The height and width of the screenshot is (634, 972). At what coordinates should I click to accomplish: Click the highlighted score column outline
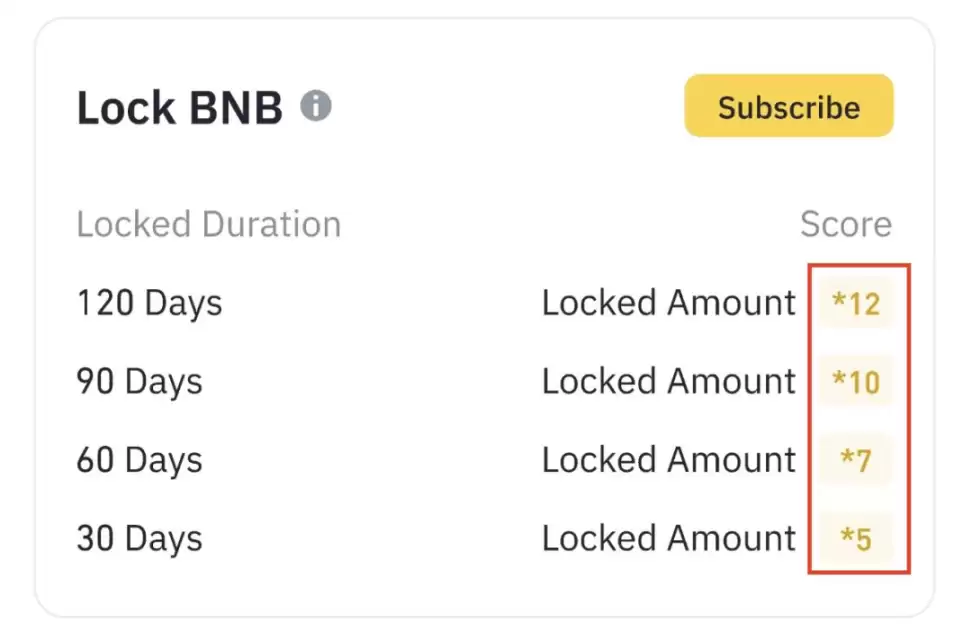[859, 420]
